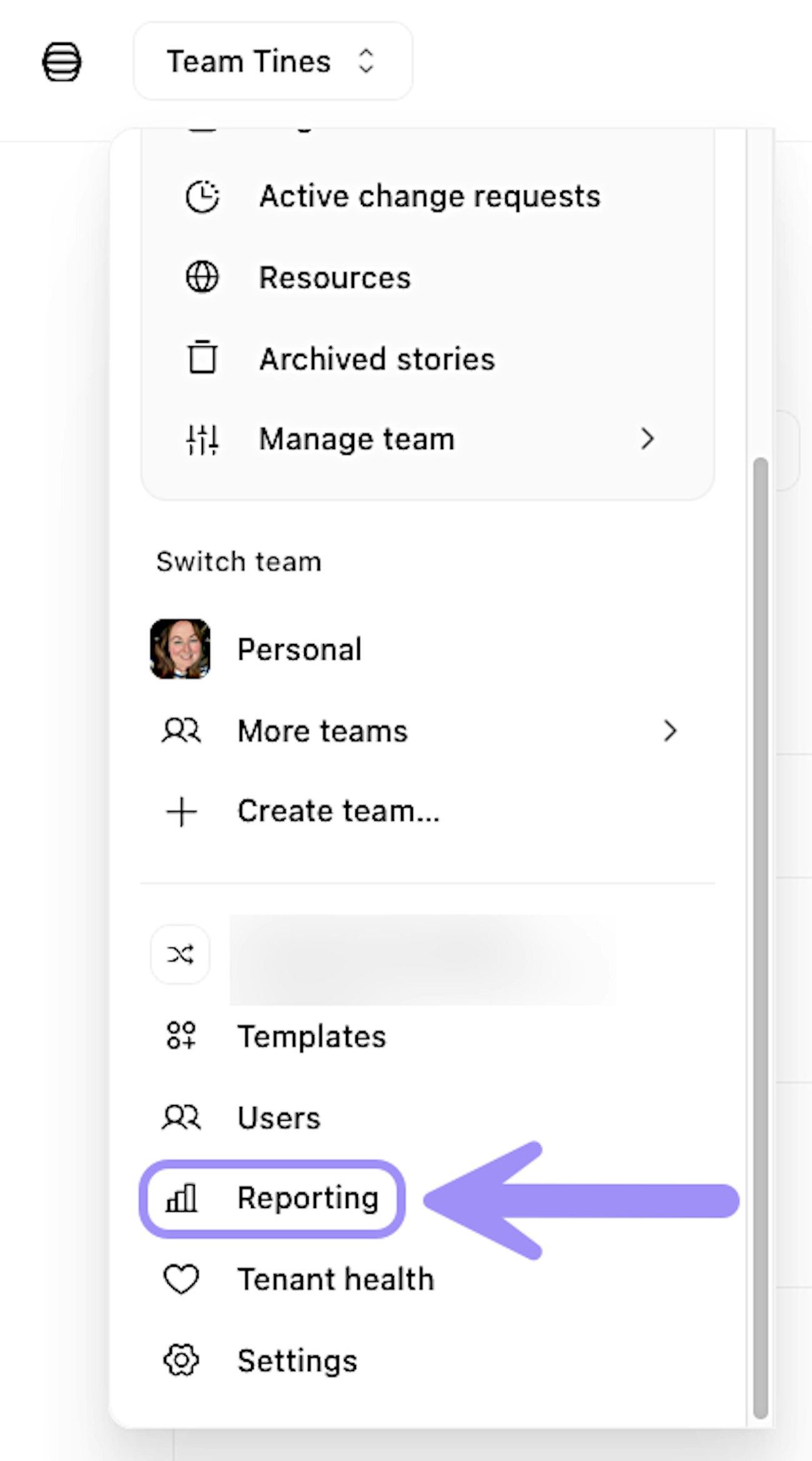The height and width of the screenshot is (1461, 812).
Task: Click the Active change requests clock icon
Action: [202, 197]
